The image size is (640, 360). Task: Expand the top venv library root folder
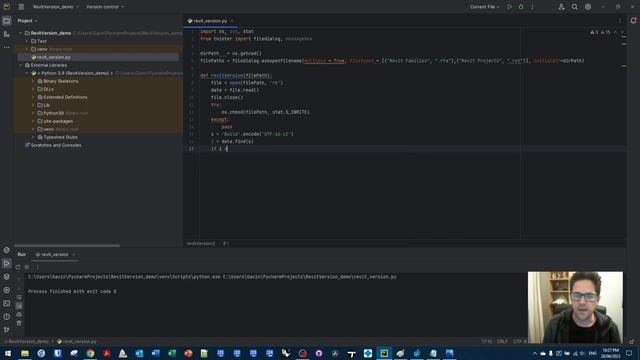point(27,49)
